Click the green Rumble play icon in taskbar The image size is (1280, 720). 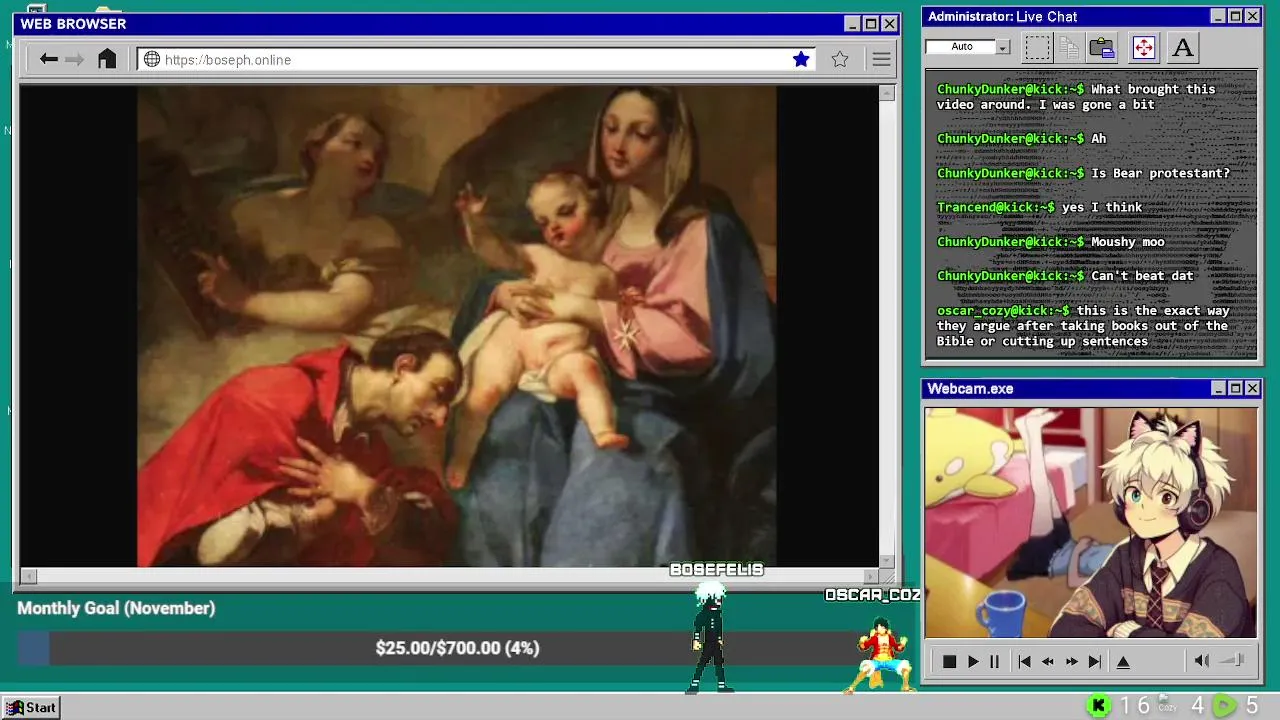coord(1223,706)
